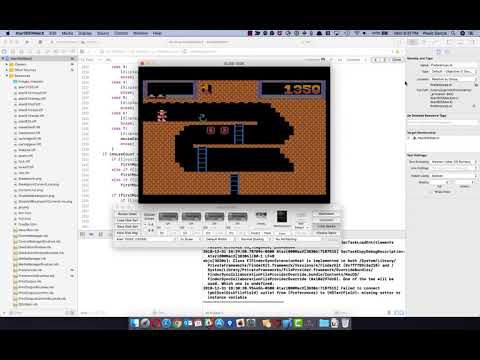This screenshot has height=360, width=480.
Task: Open Spotlight search in the menu bar
Action: click(453, 33)
